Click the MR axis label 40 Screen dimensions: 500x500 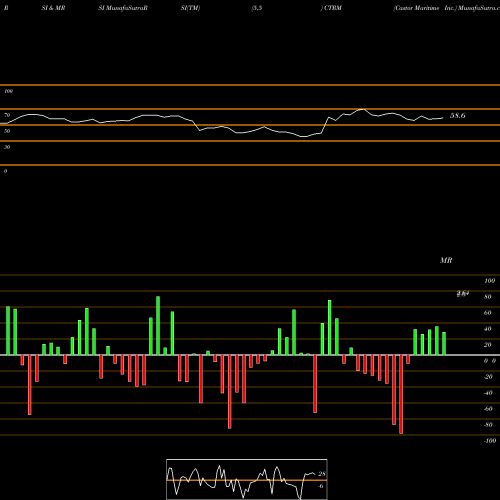click(x=488, y=329)
